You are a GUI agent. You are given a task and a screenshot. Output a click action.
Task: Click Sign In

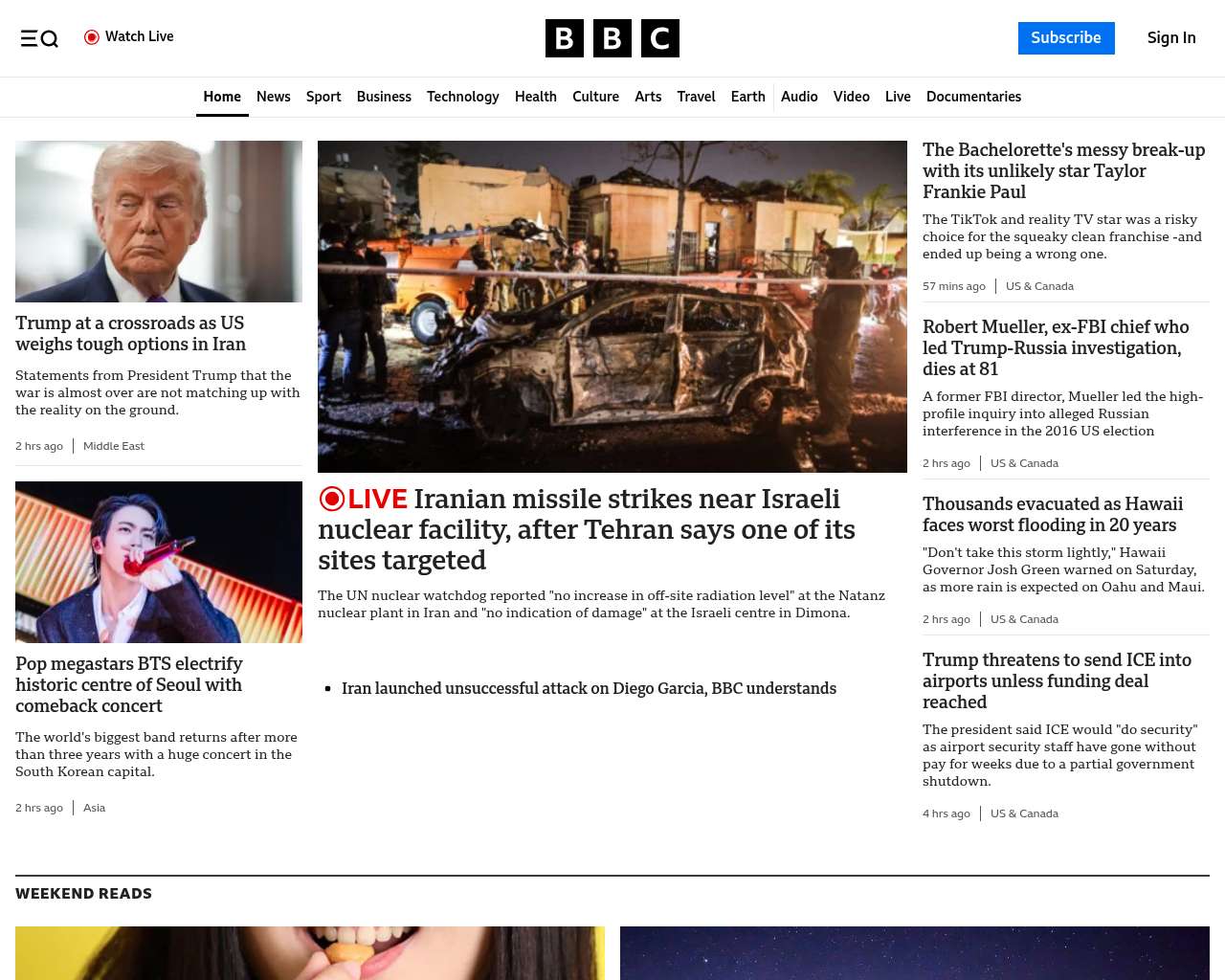[1170, 38]
